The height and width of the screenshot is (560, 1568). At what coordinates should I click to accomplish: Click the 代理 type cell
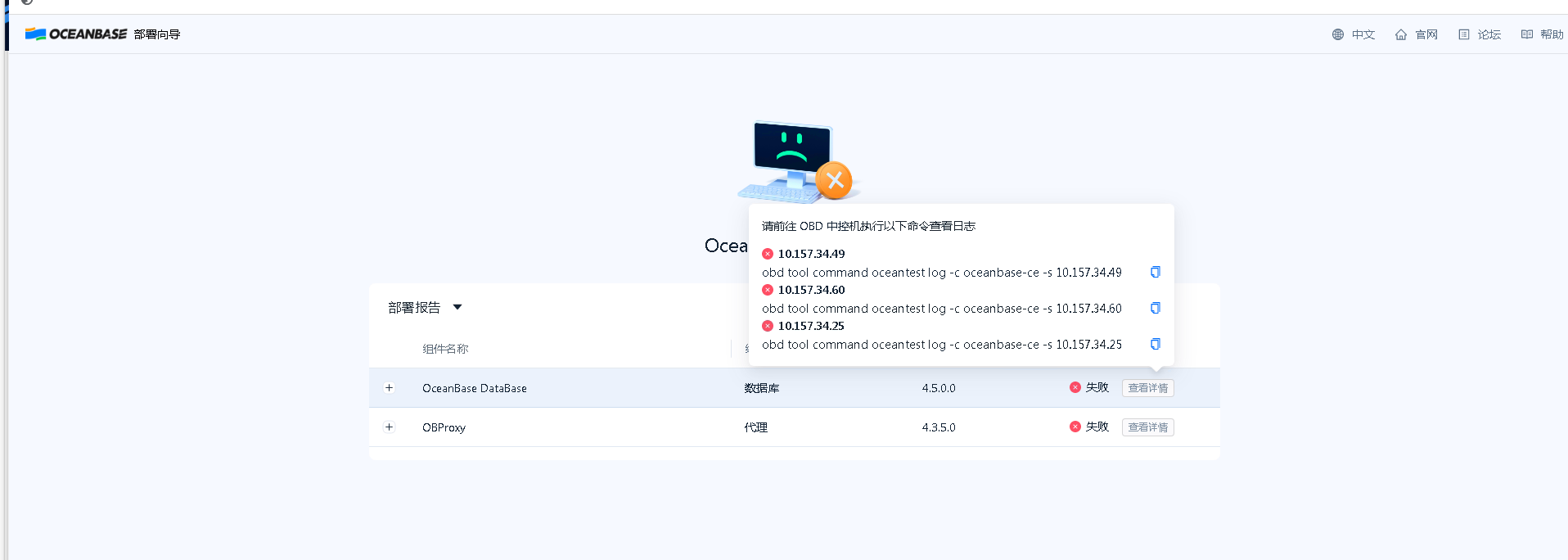pos(755,427)
